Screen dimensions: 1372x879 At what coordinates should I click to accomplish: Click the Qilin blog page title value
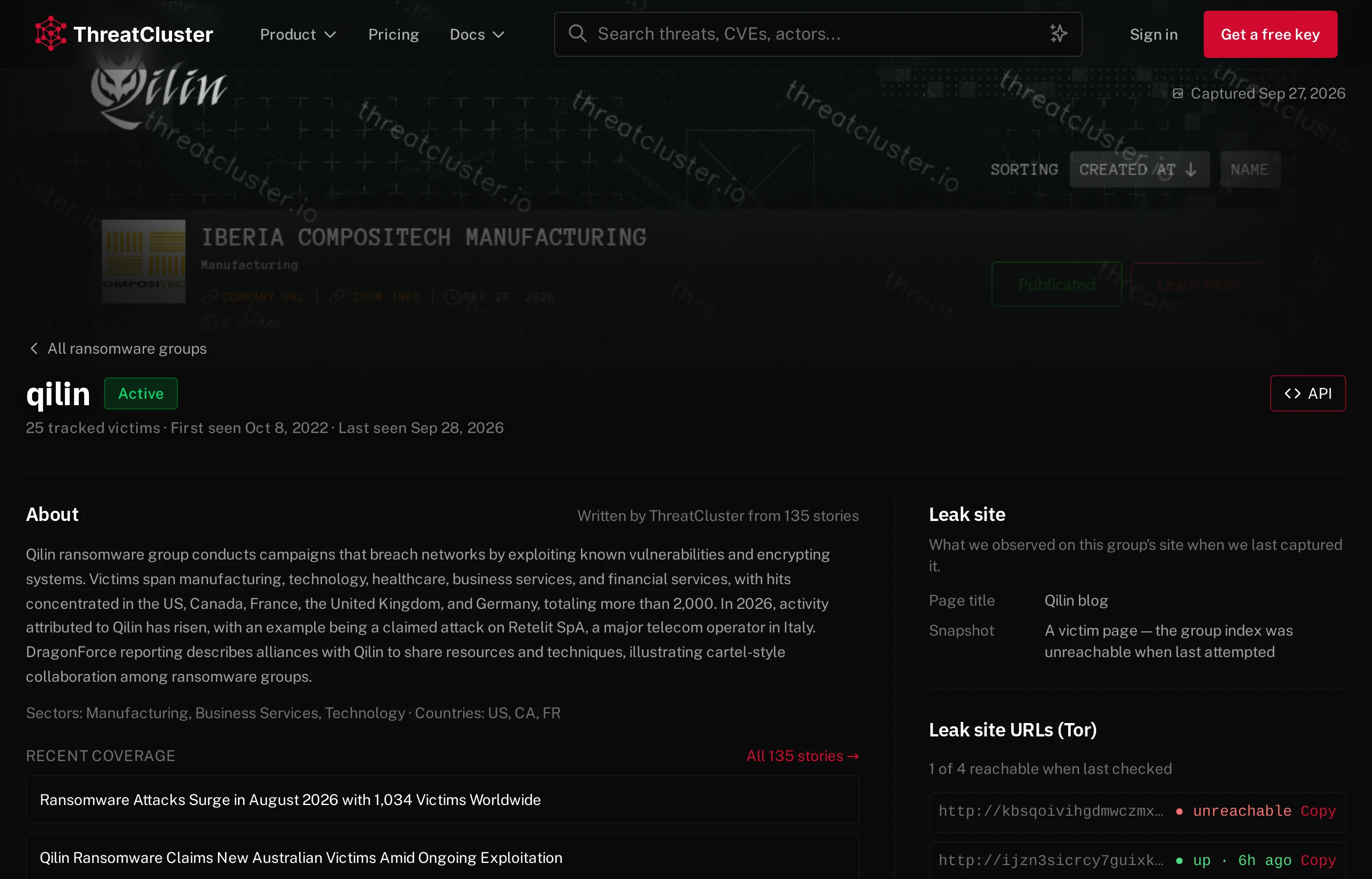point(1076,600)
